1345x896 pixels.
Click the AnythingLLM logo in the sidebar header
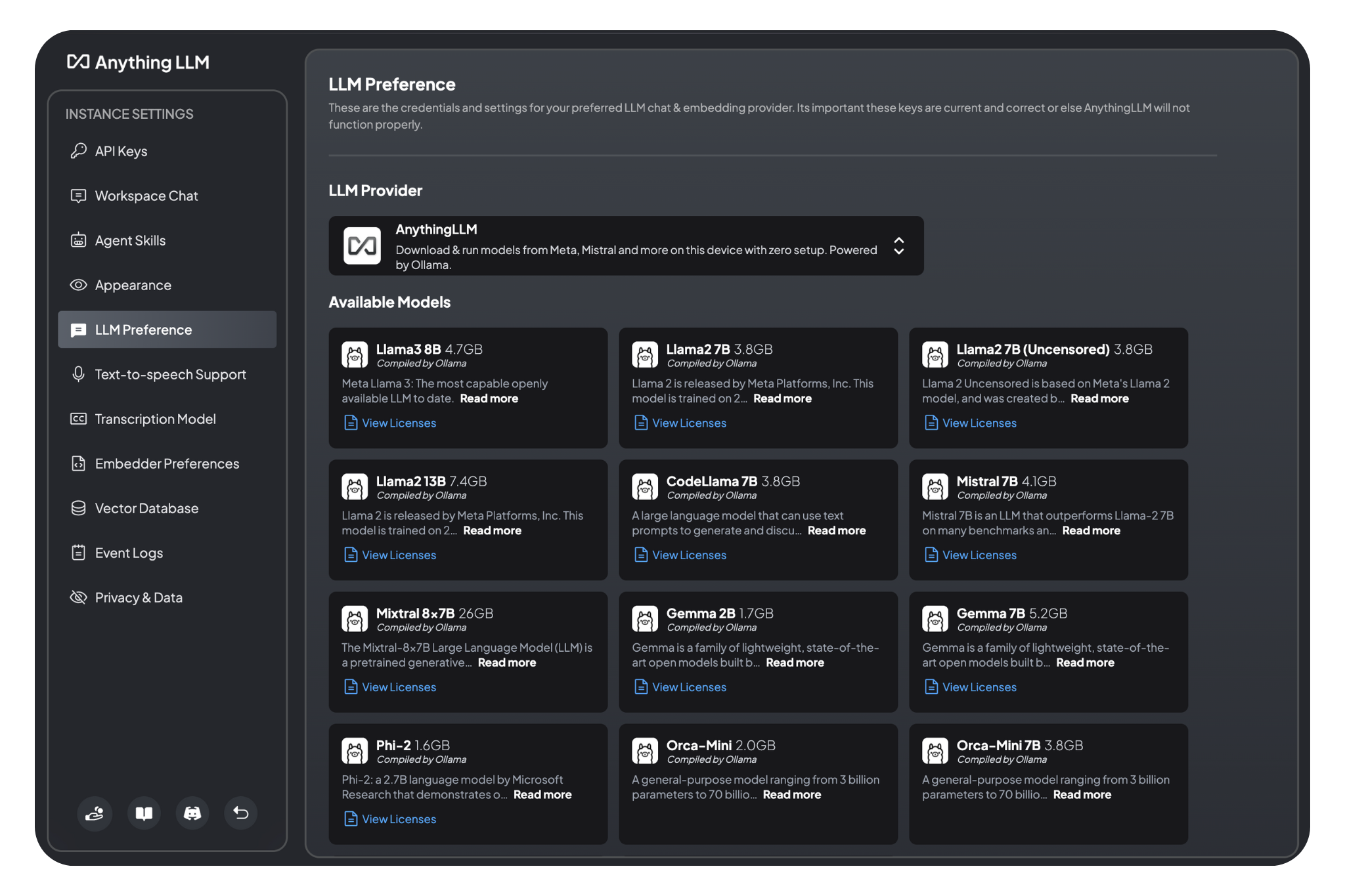(x=138, y=62)
